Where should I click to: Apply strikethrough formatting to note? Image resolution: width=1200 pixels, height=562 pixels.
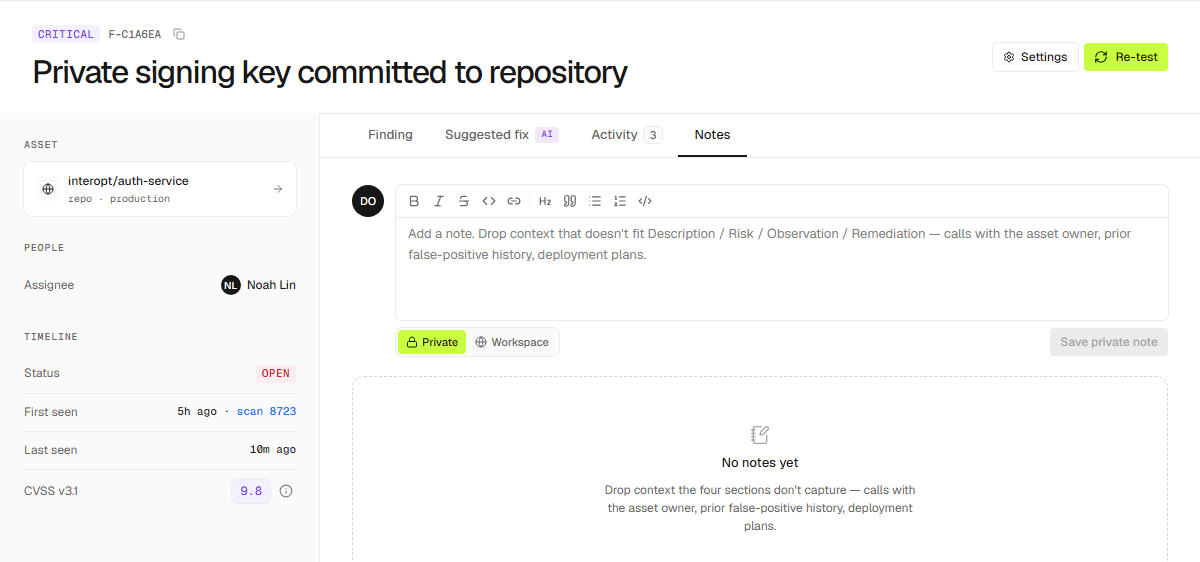click(464, 201)
